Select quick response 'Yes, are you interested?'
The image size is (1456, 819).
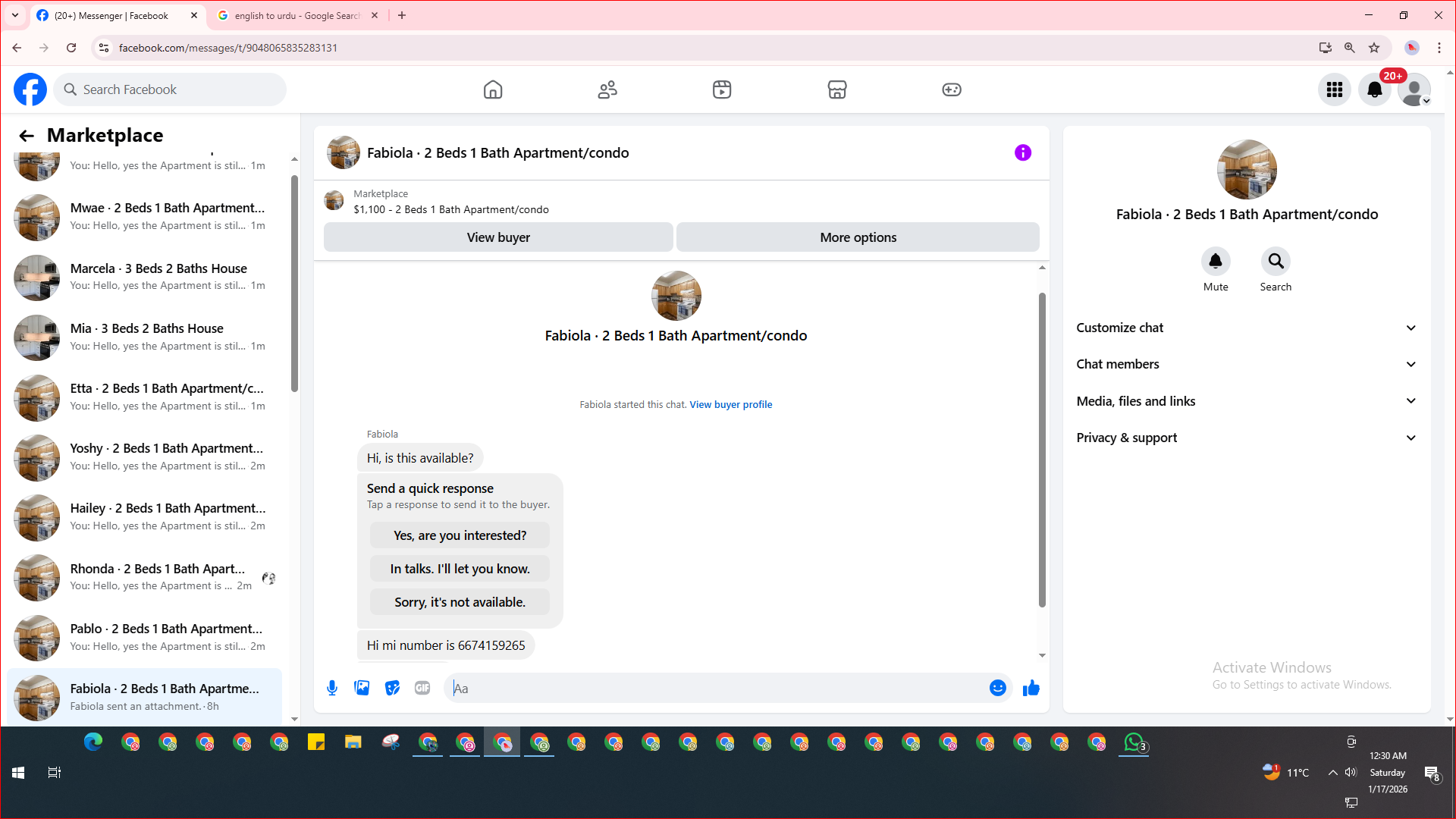click(x=460, y=535)
